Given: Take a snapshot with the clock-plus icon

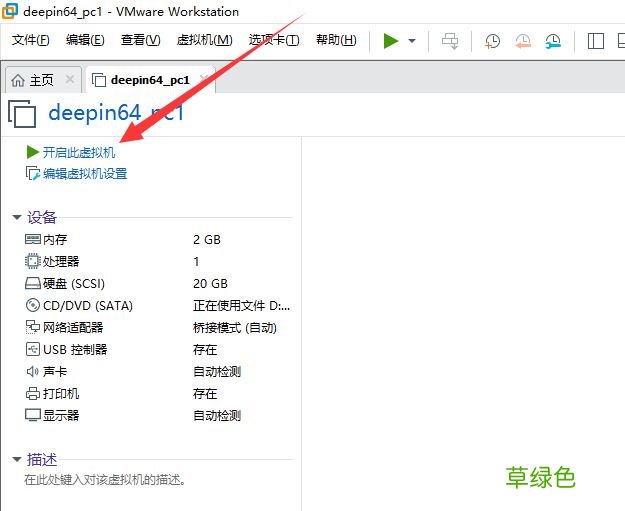Looking at the screenshot, I should pyautogui.click(x=492, y=41).
